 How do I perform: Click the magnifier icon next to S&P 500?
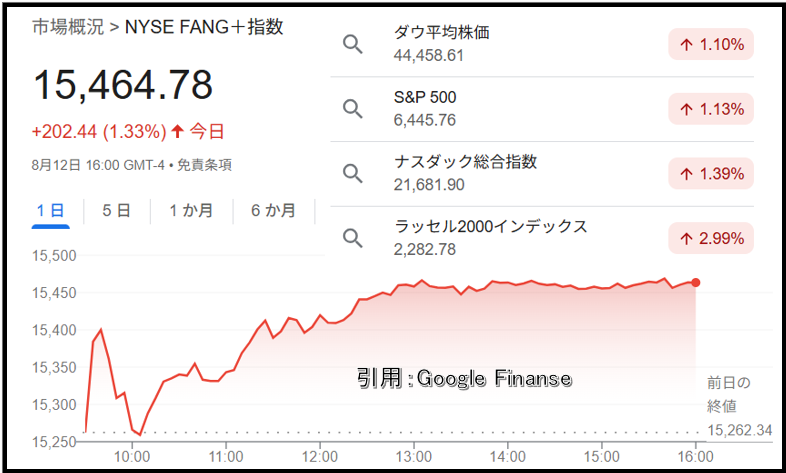point(352,109)
